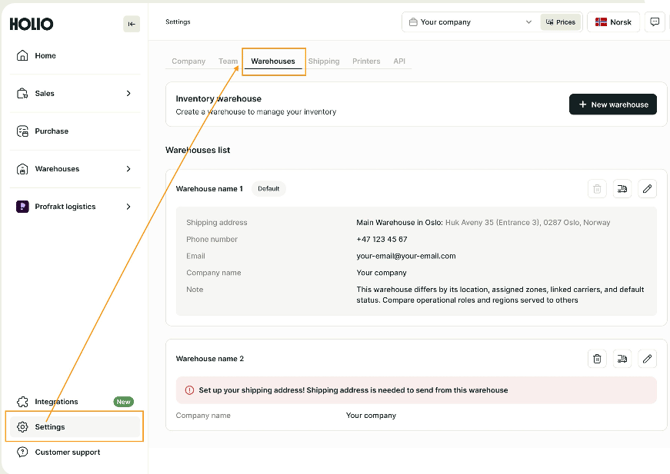Change language with the Norsk selector

(x=613, y=22)
